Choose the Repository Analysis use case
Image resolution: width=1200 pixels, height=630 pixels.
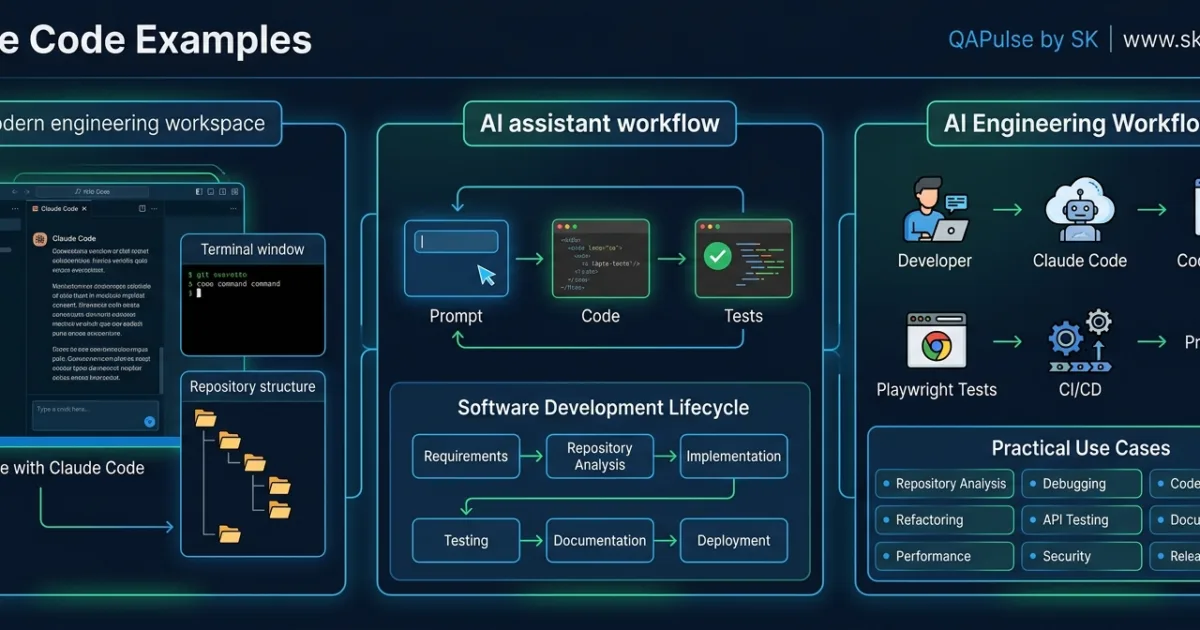pyautogui.click(x=945, y=484)
